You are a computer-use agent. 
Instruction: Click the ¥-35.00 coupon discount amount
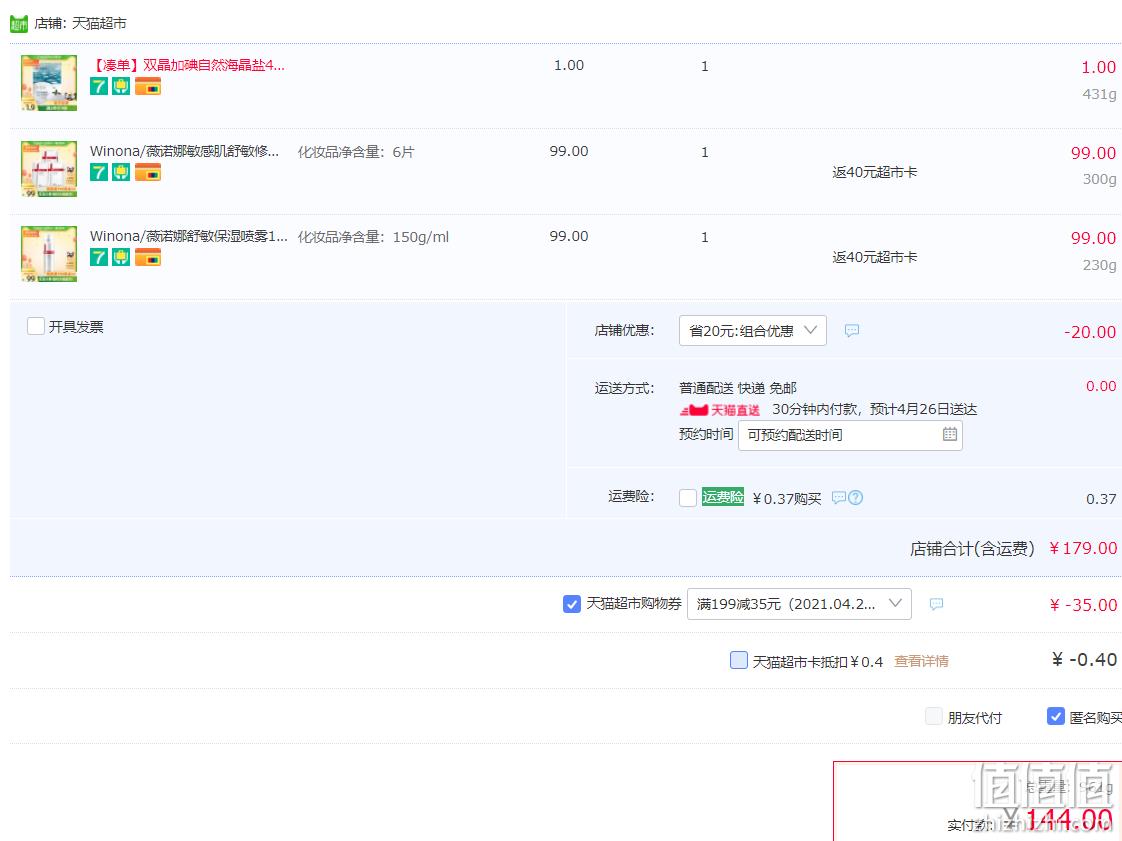(x=1083, y=605)
